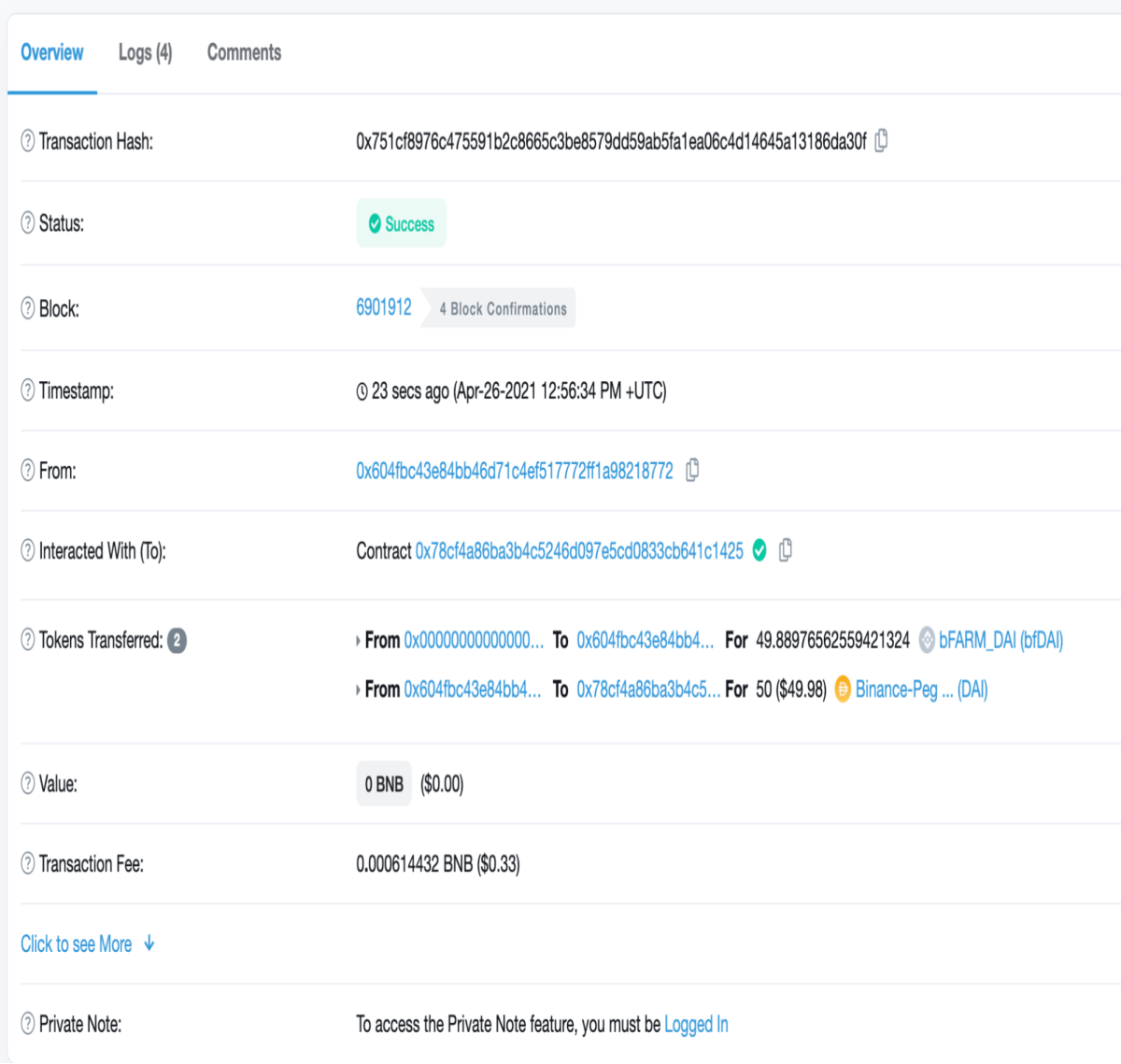1121x1064 pixels.
Task: Click the help icon beside Transaction Fee
Action: (28, 864)
